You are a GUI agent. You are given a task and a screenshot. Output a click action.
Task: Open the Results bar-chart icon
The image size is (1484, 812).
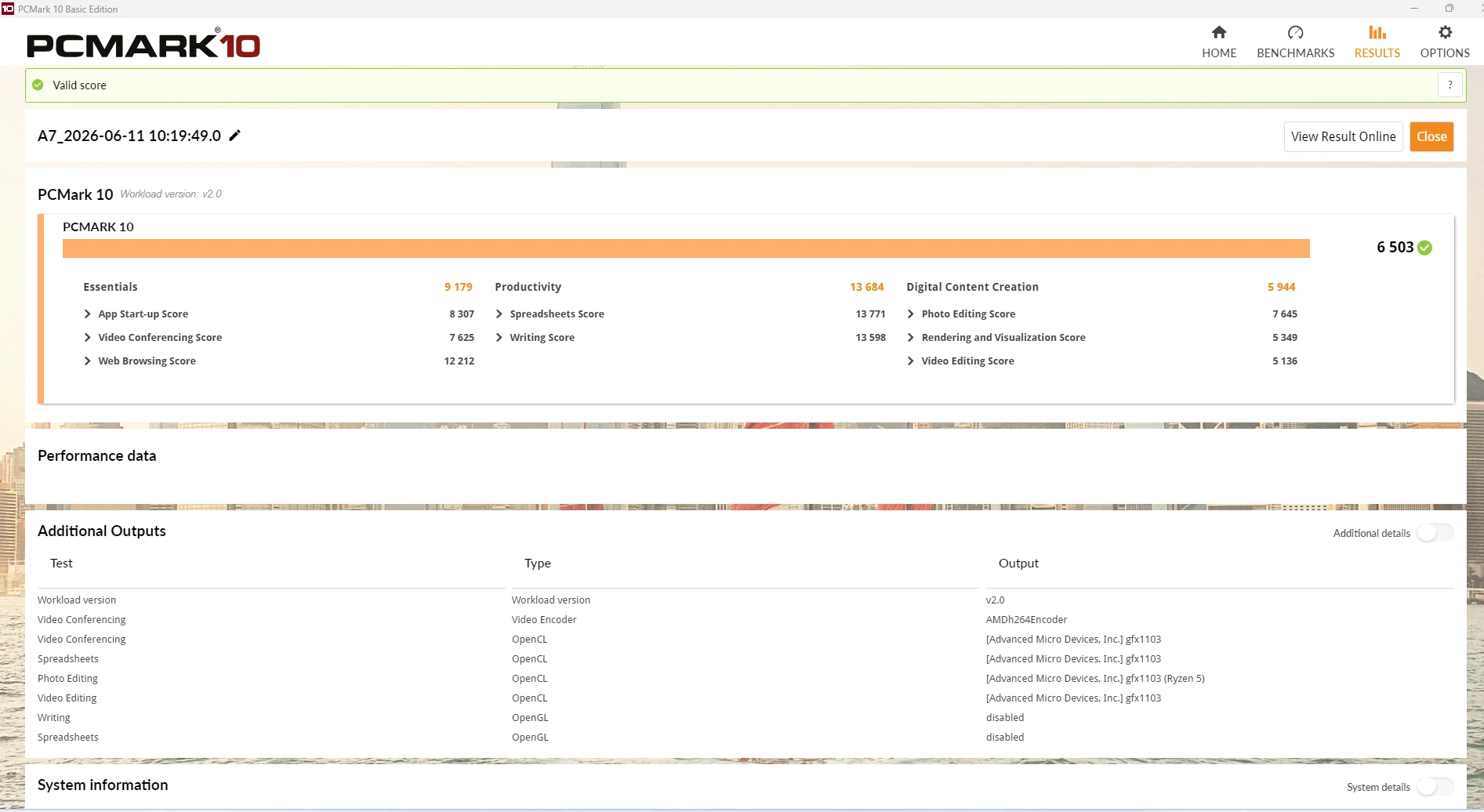click(1377, 32)
